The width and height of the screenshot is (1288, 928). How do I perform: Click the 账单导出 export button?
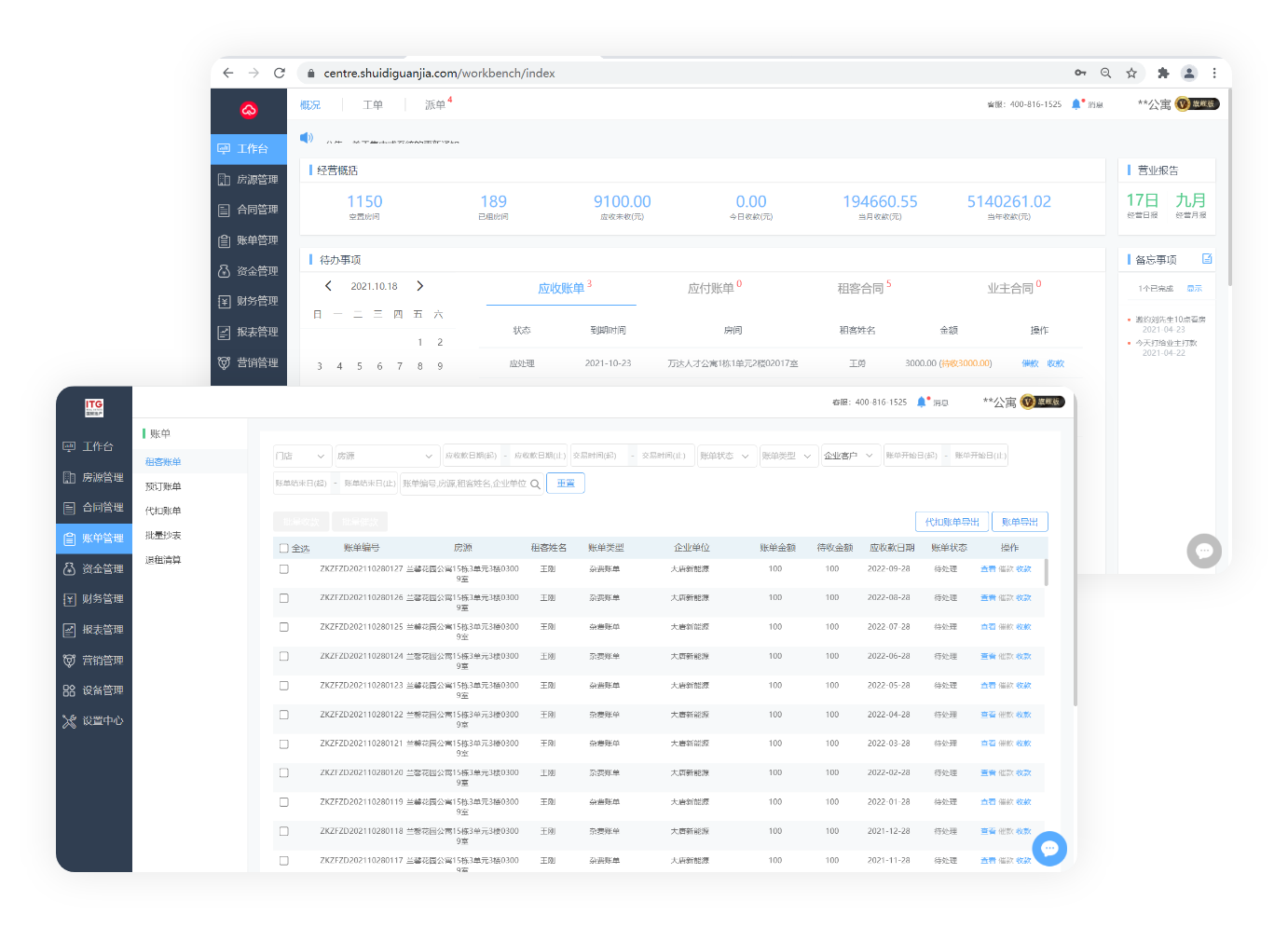[1020, 522]
